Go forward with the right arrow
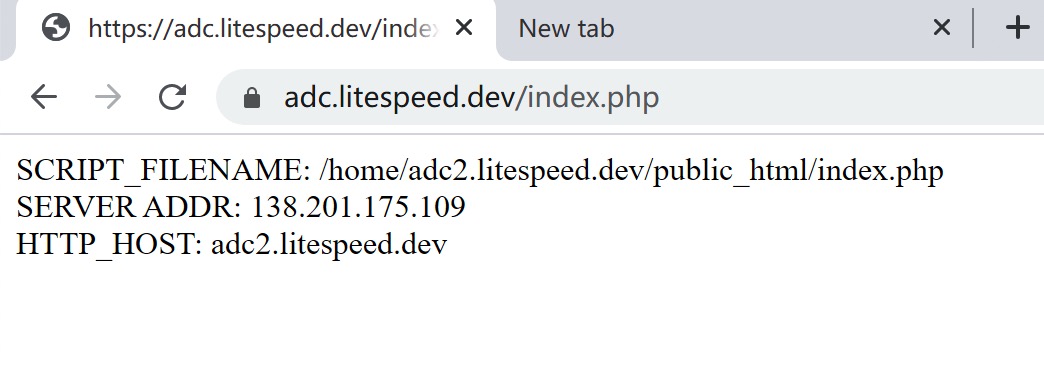This screenshot has width=1044, height=372. tap(108, 97)
